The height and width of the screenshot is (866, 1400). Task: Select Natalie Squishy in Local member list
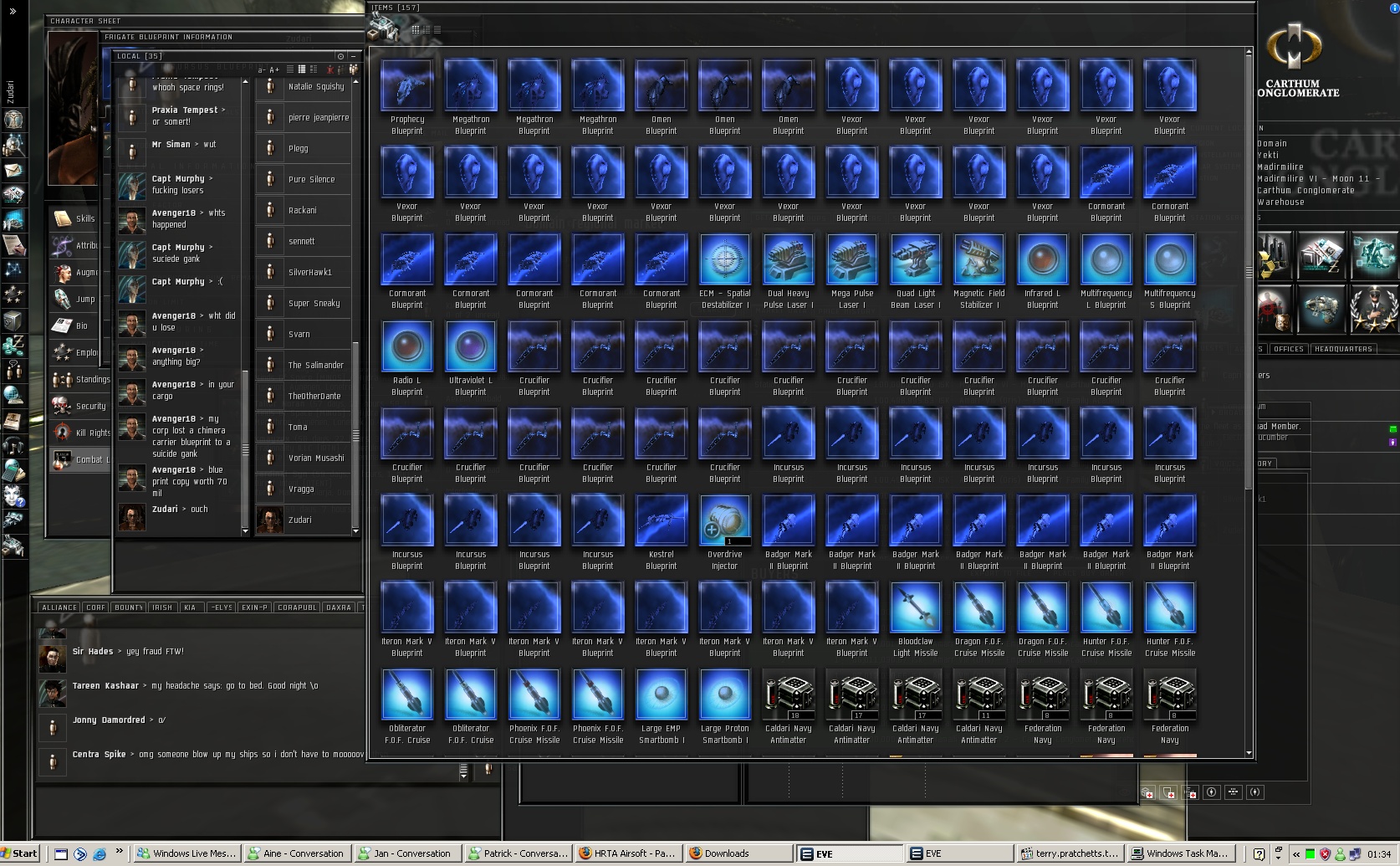(x=303, y=87)
